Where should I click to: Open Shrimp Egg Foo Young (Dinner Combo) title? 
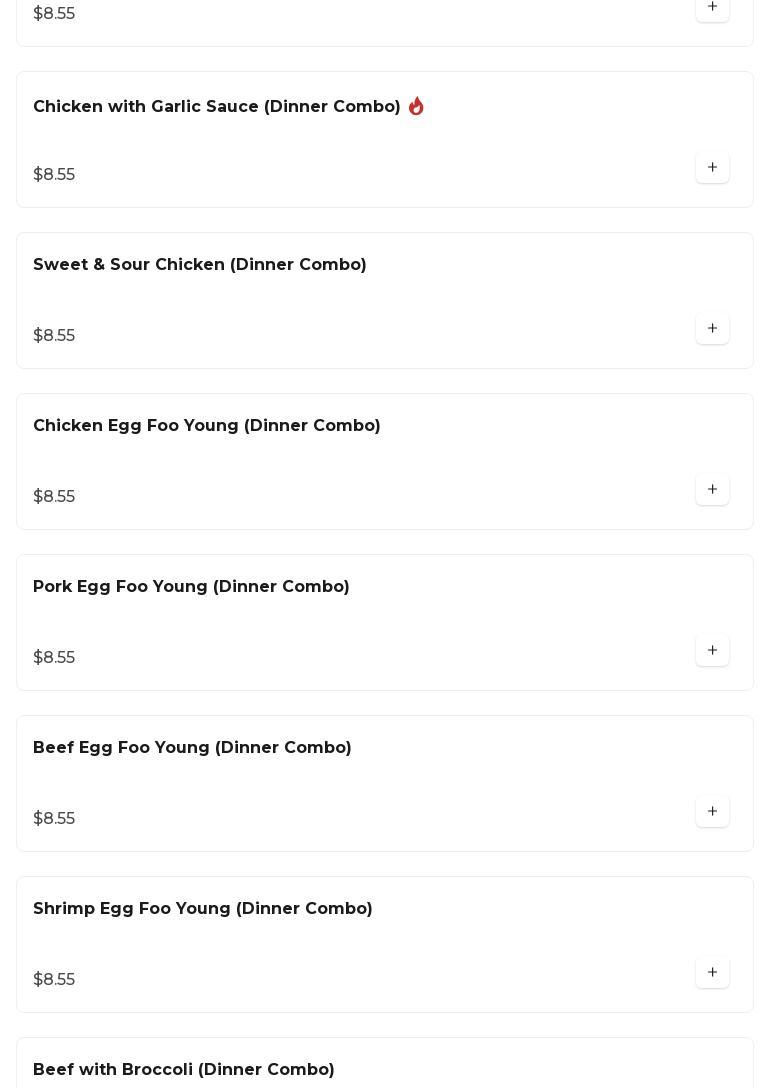click(x=203, y=909)
